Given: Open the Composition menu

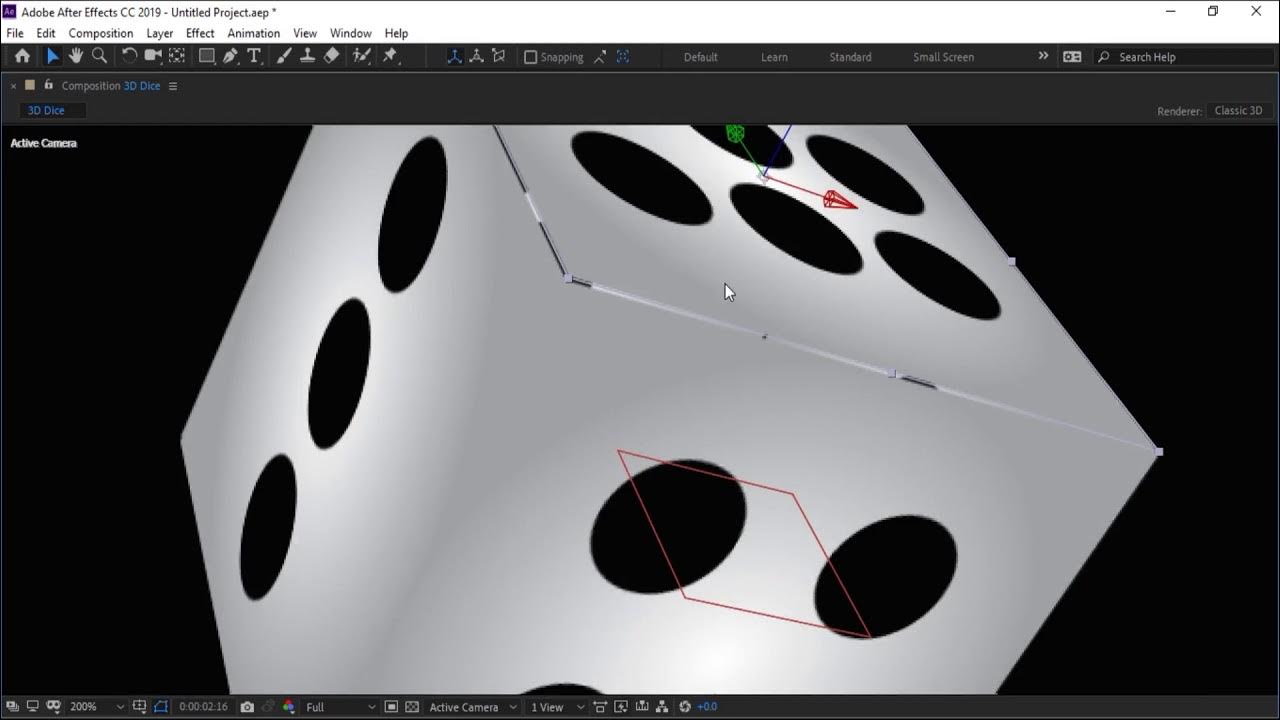Looking at the screenshot, I should 101,33.
